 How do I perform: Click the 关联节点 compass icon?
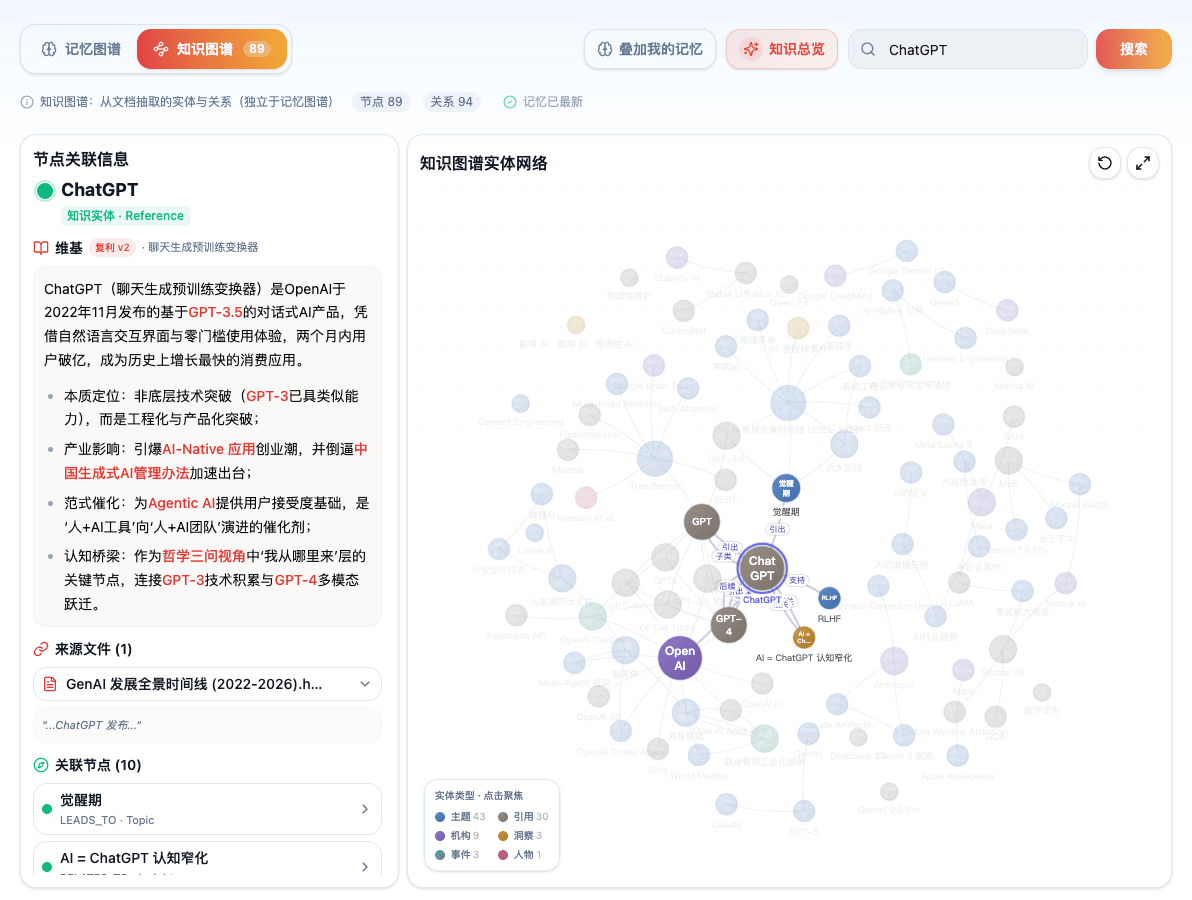(41, 765)
